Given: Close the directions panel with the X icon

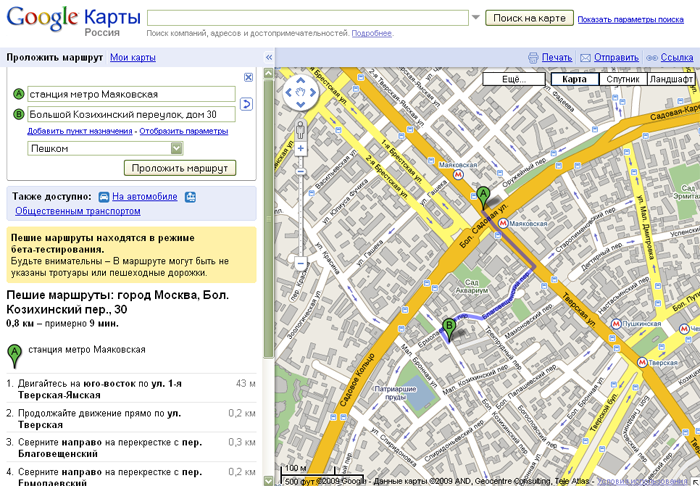Looking at the screenshot, I should click(248, 77).
